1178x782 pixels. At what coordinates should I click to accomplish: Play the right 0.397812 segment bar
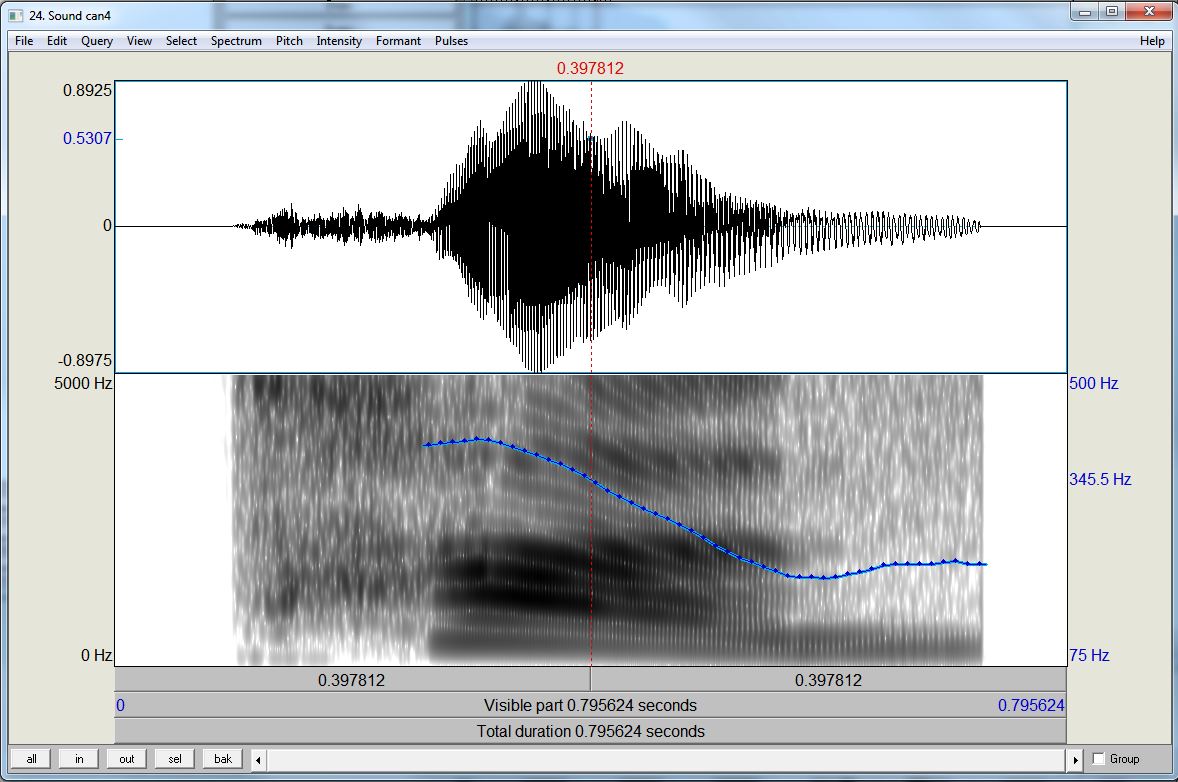pyautogui.click(x=828, y=680)
